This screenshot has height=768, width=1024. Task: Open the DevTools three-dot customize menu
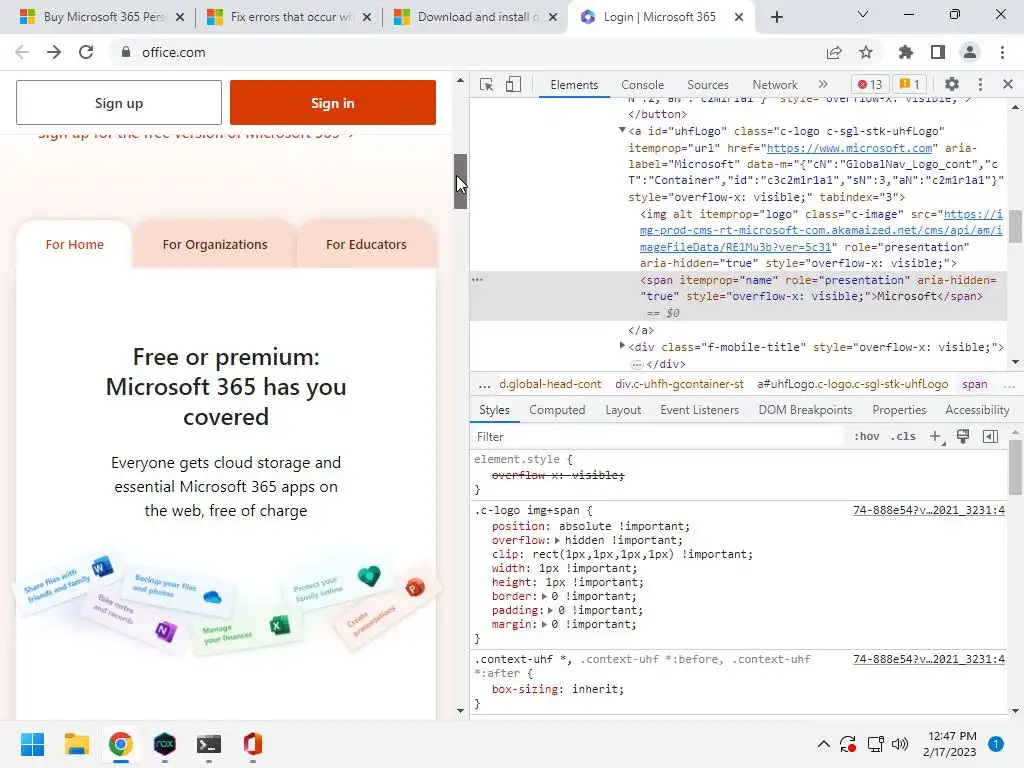(980, 84)
